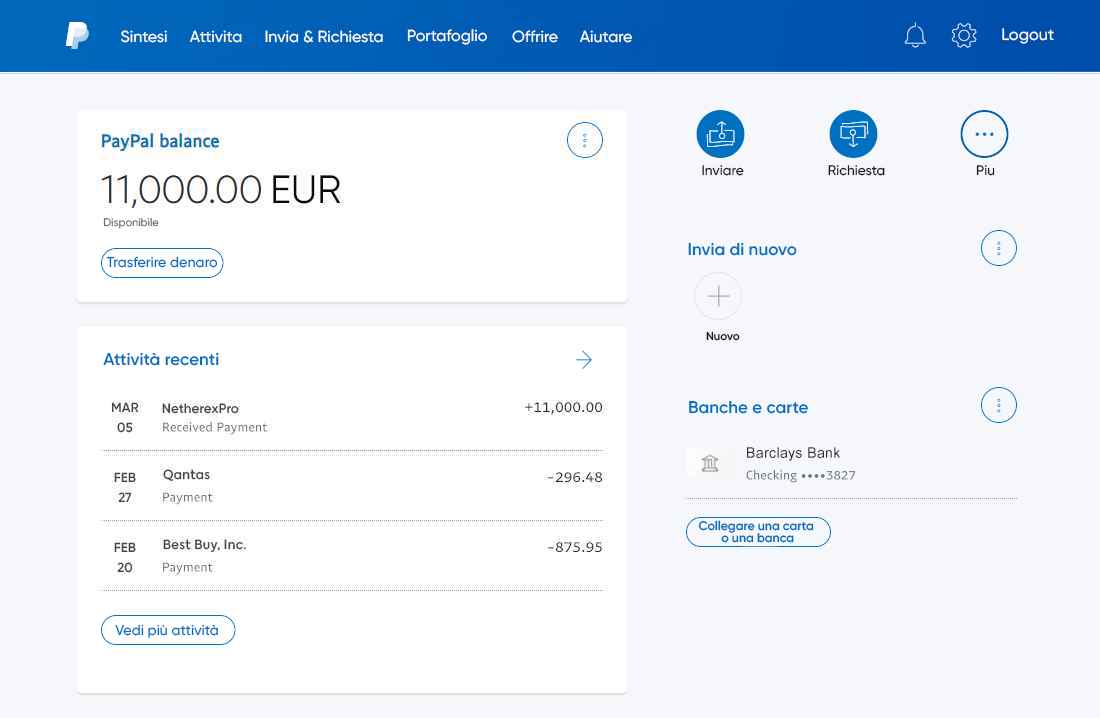Open the arrow next to Attività recenti
Screen dimensions: 1100x718
pyautogui.click(x=584, y=360)
